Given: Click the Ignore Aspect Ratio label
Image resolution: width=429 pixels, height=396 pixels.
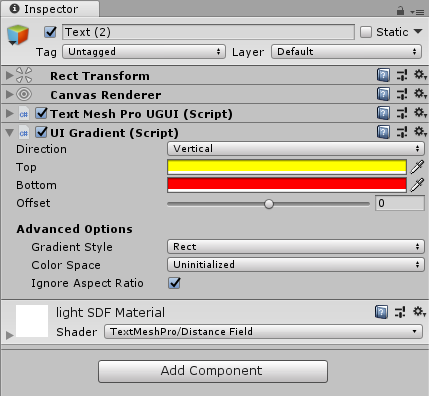Looking at the screenshot, I should tap(87, 283).
